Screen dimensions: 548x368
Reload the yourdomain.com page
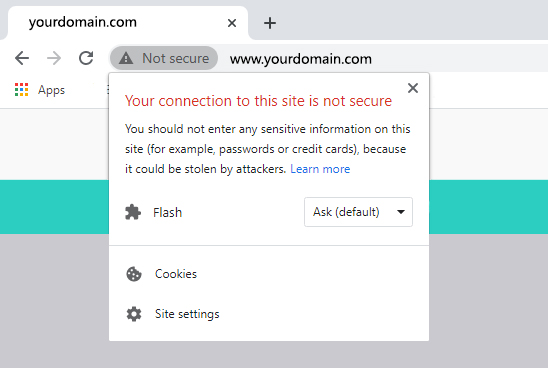[x=86, y=58]
